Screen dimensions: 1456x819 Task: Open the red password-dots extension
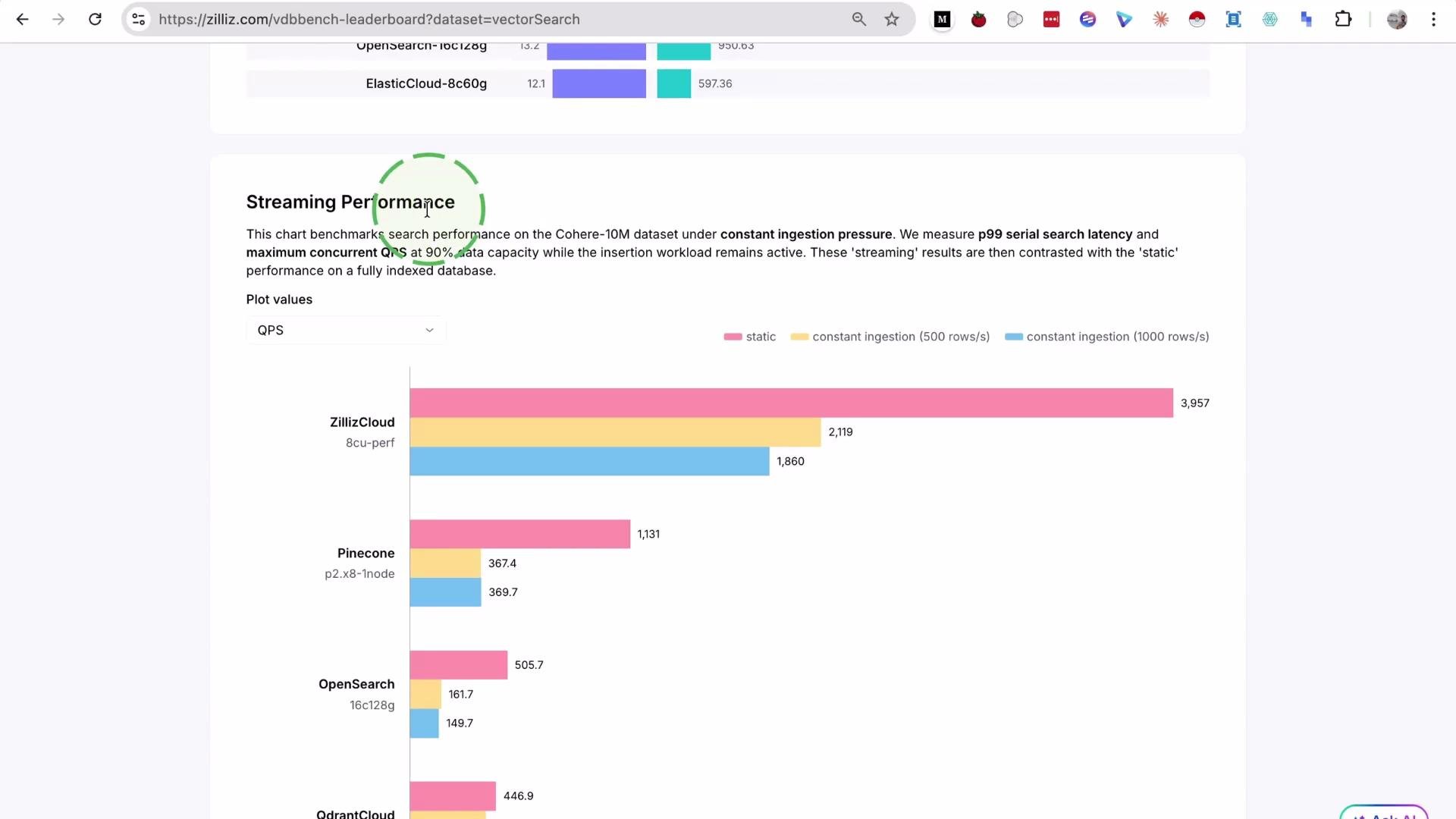[1051, 20]
